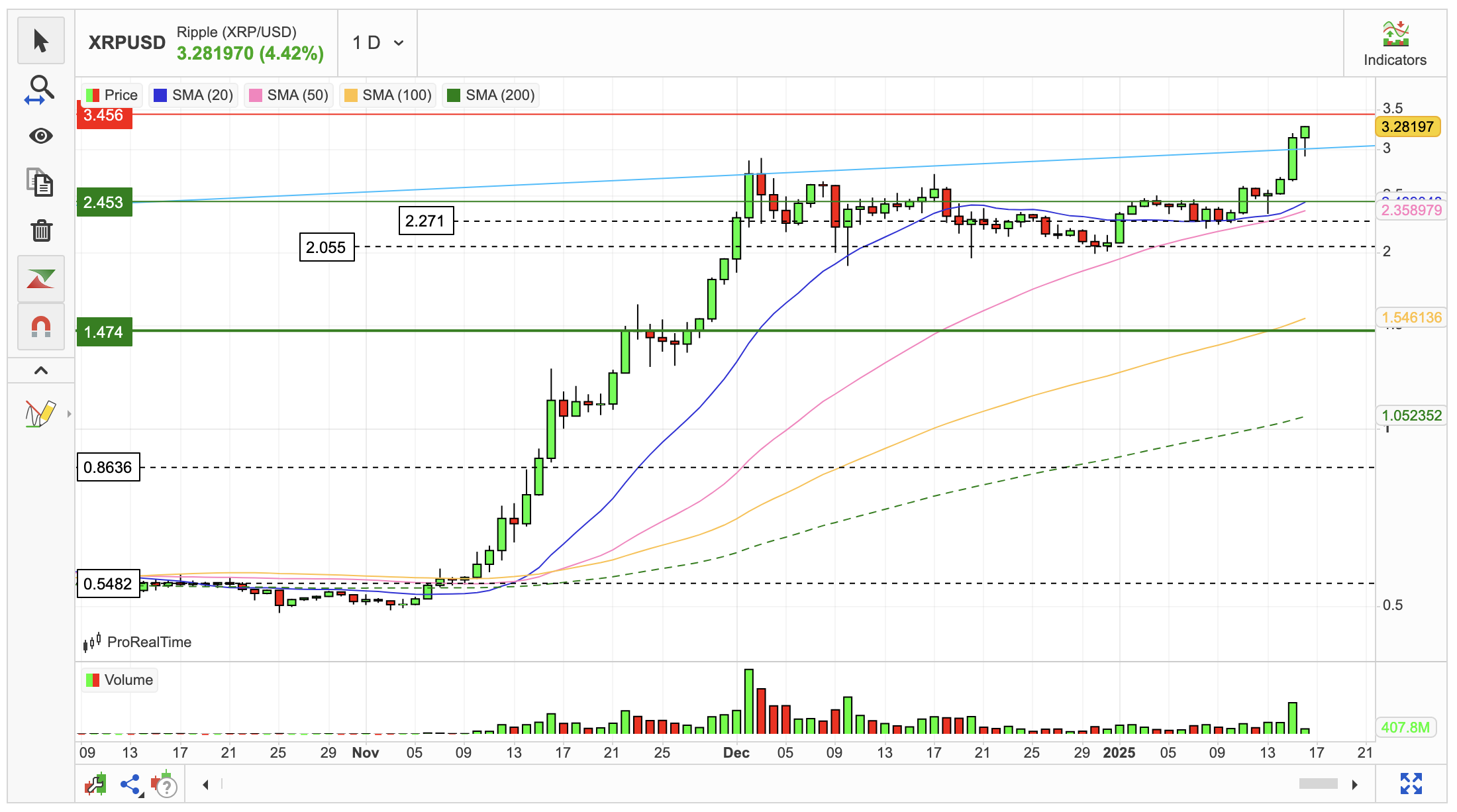Open the drawing pencil tools
This screenshot has height=812, width=1457.
(40, 414)
